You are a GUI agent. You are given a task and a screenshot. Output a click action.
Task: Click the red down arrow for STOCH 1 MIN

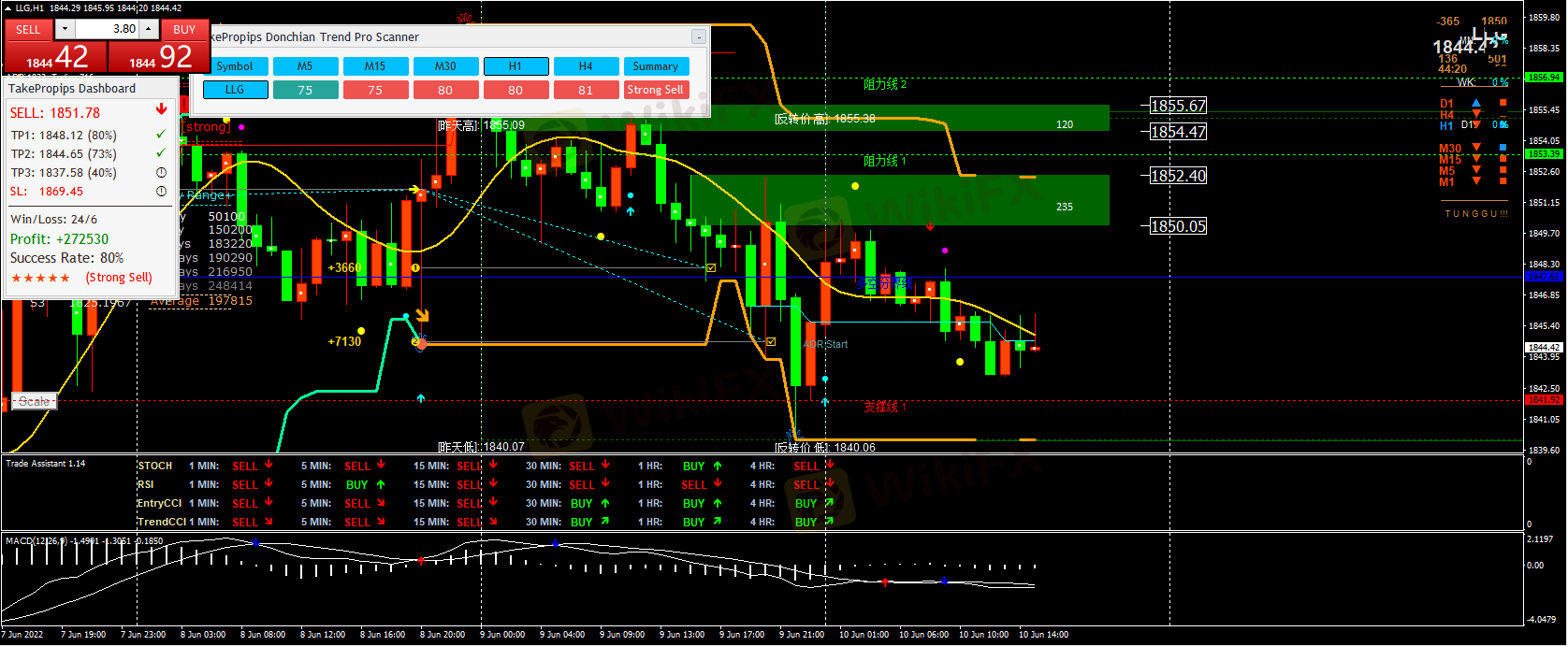[269, 465]
